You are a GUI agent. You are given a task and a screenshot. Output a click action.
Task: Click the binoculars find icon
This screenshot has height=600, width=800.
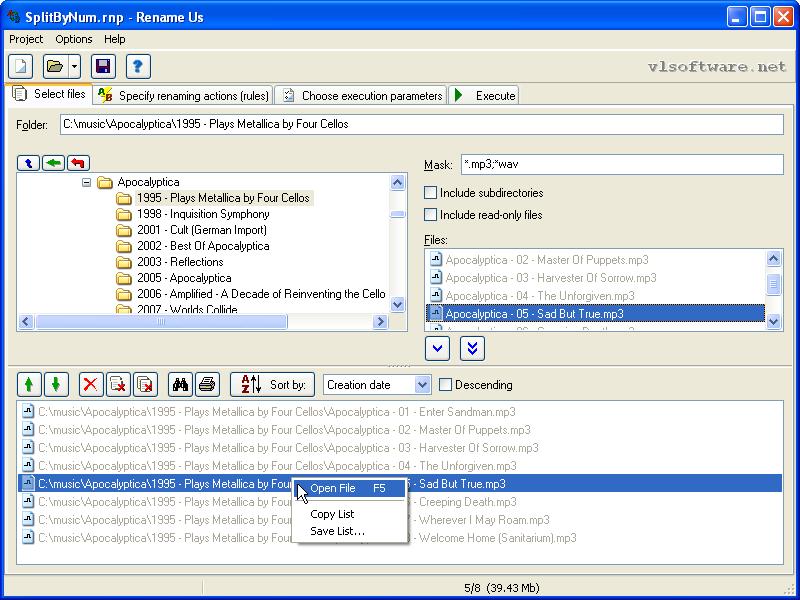pos(180,384)
